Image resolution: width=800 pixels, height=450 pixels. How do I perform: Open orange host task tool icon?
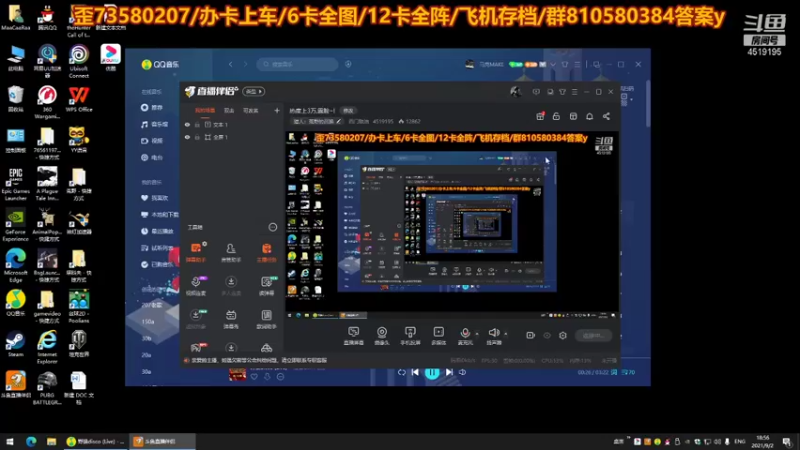pyautogui.click(x=266, y=252)
